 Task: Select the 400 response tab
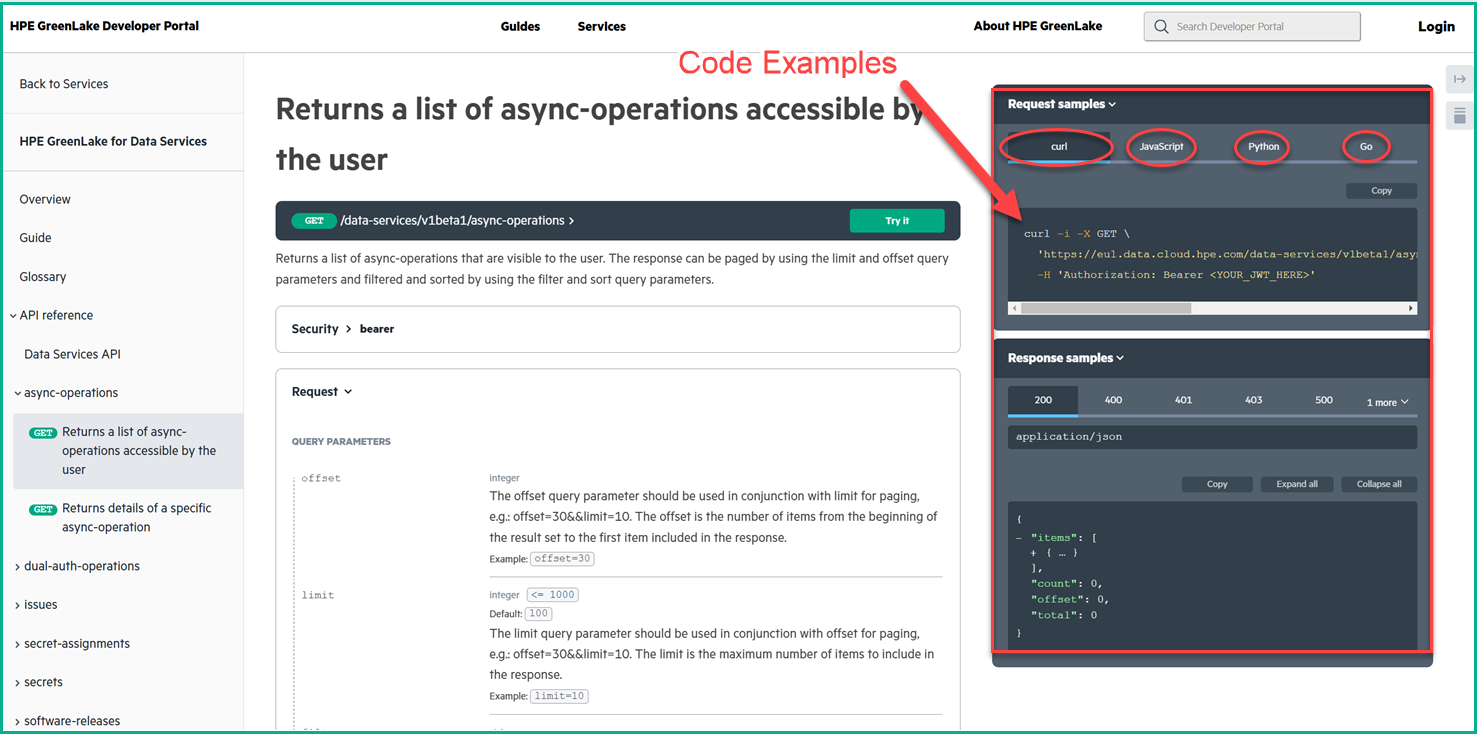1113,400
